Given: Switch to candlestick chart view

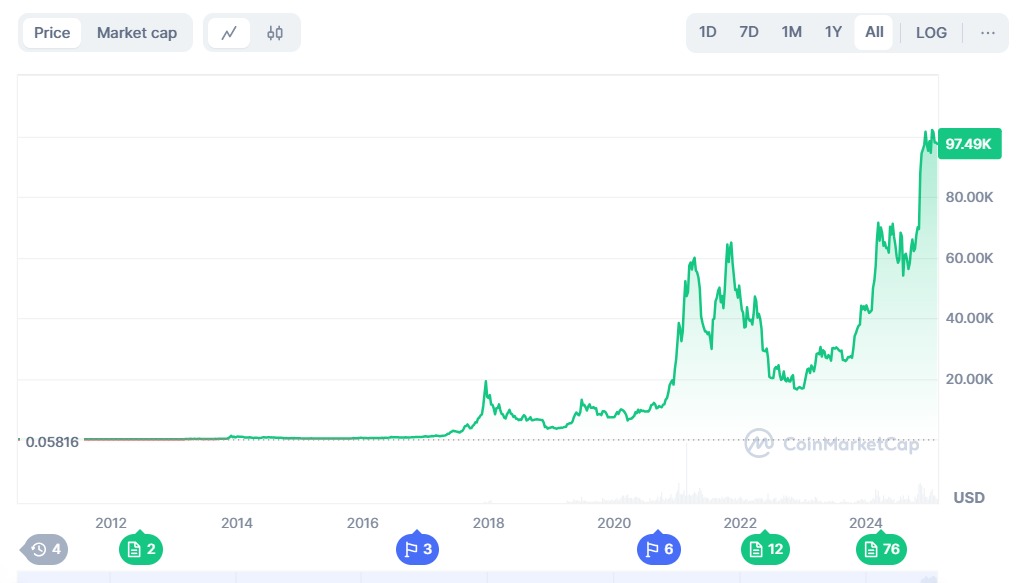Looking at the screenshot, I should (275, 33).
